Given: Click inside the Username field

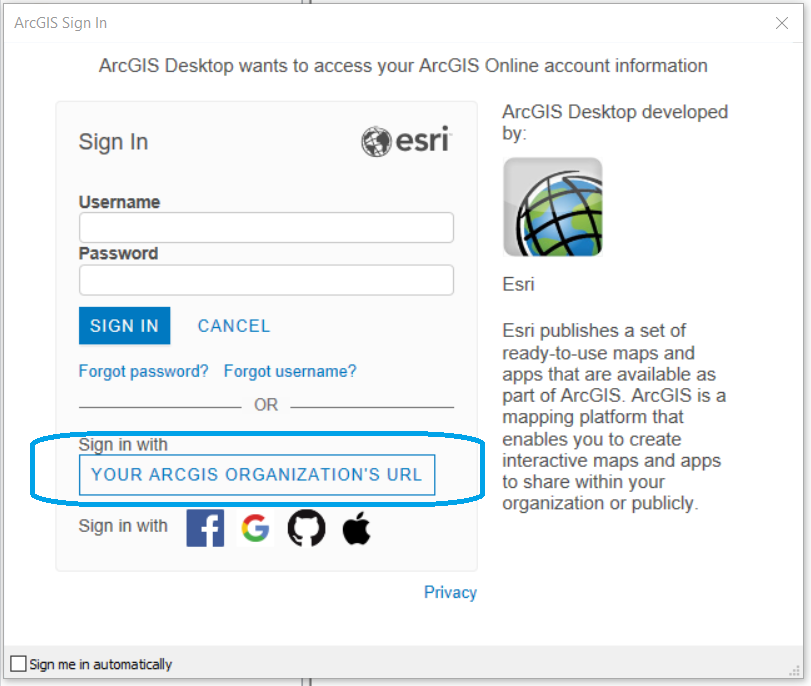Looking at the screenshot, I should [265, 227].
